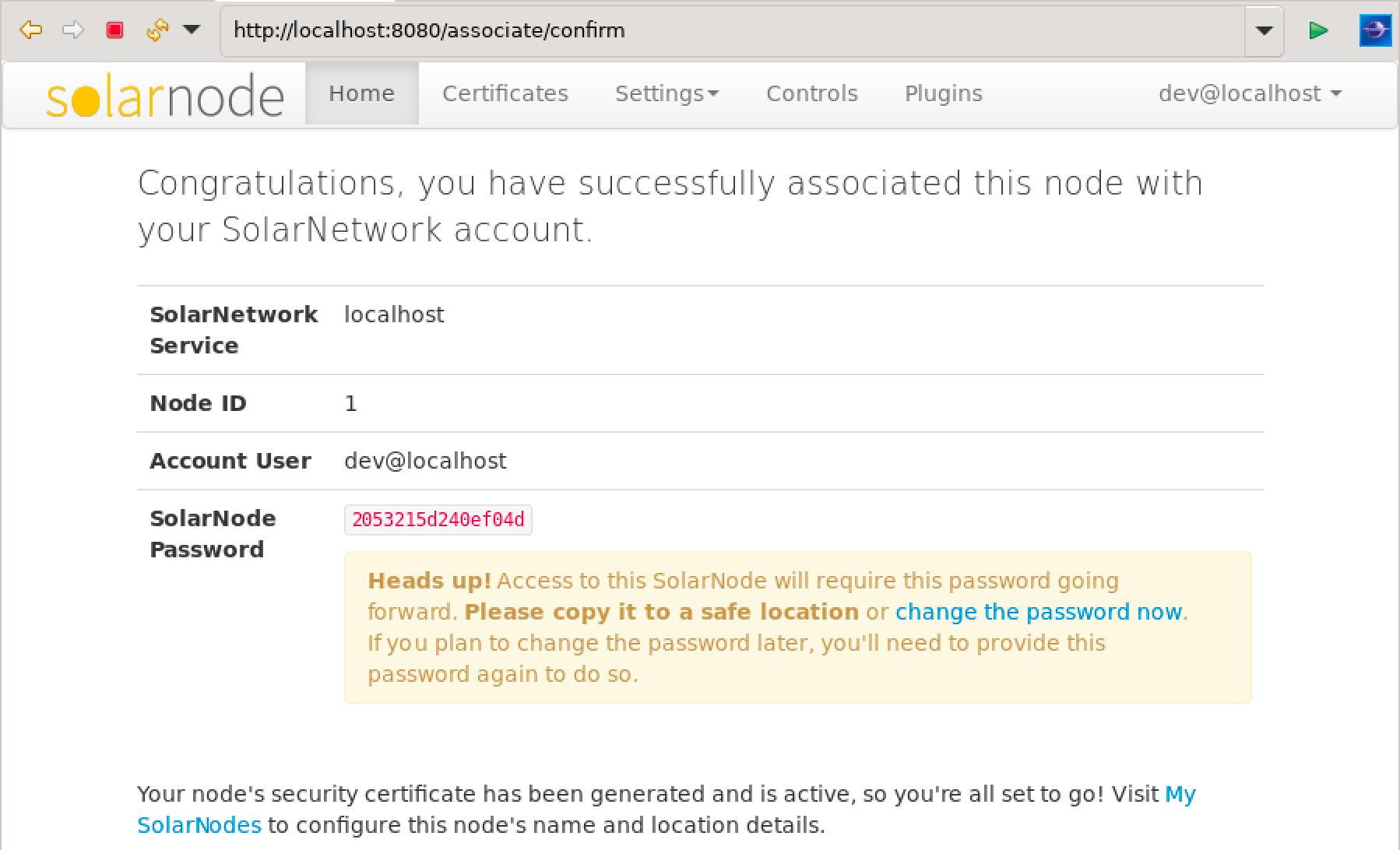
Task: Click the solarnode logo
Action: [x=166, y=93]
